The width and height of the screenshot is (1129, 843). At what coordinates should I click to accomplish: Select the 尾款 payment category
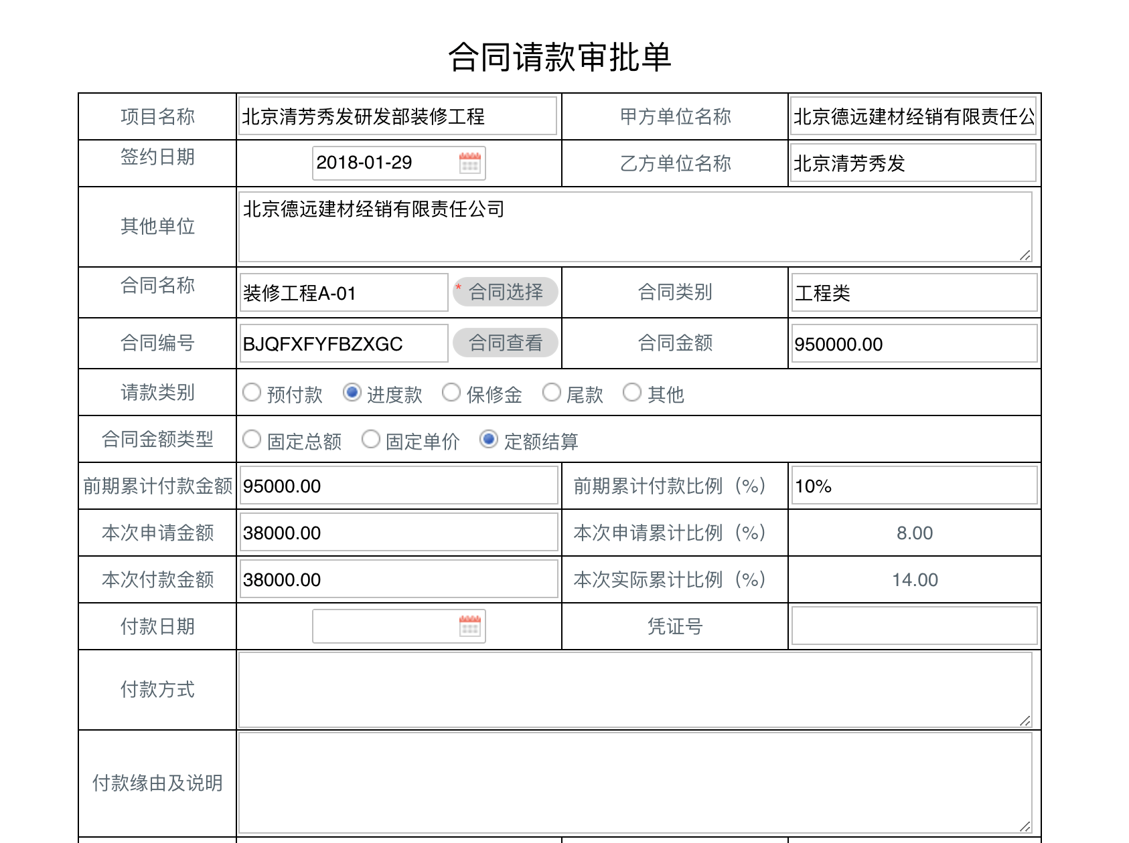552,393
